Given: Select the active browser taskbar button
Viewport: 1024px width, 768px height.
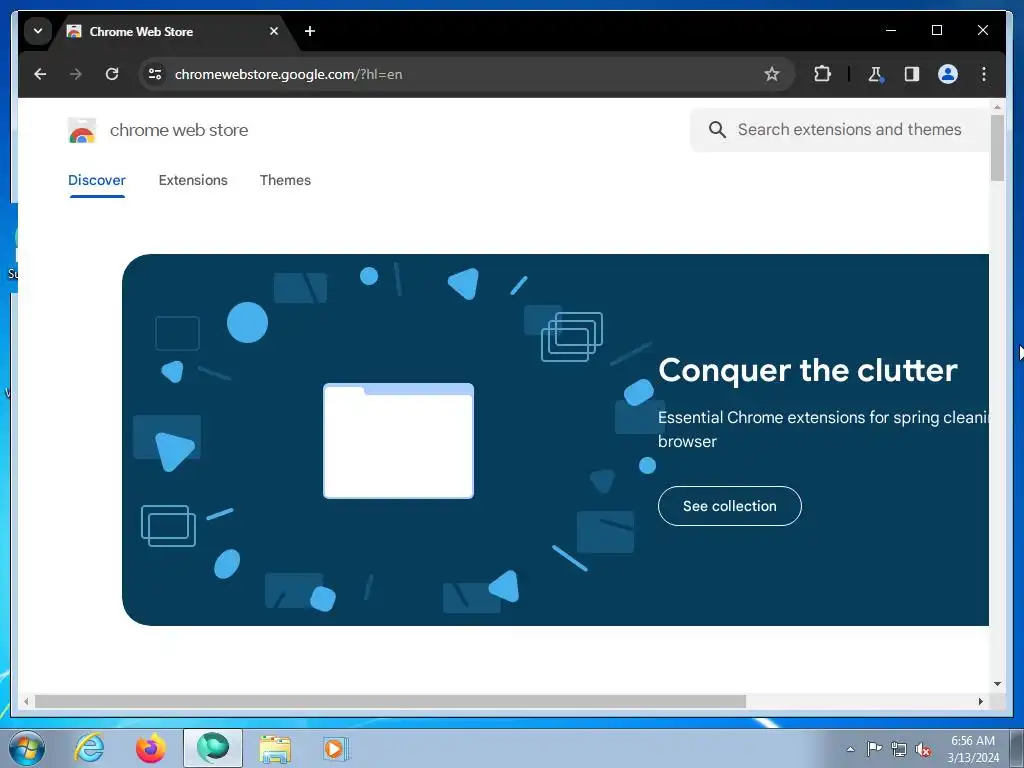Looking at the screenshot, I should [x=213, y=748].
